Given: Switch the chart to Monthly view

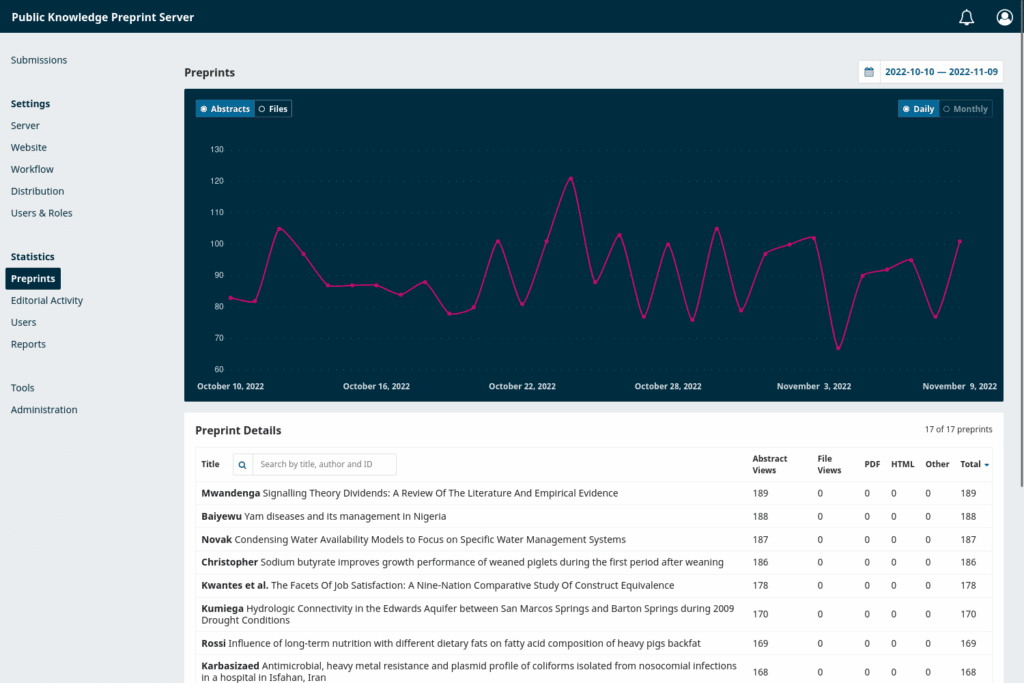Looking at the screenshot, I should (965, 108).
